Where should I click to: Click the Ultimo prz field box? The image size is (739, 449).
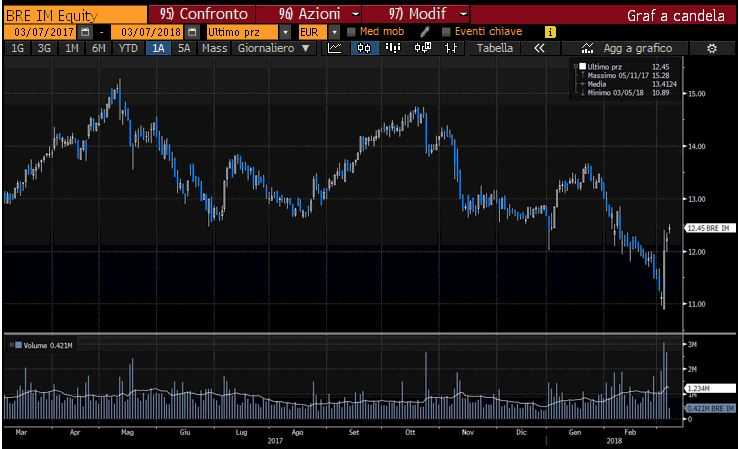[x=242, y=32]
